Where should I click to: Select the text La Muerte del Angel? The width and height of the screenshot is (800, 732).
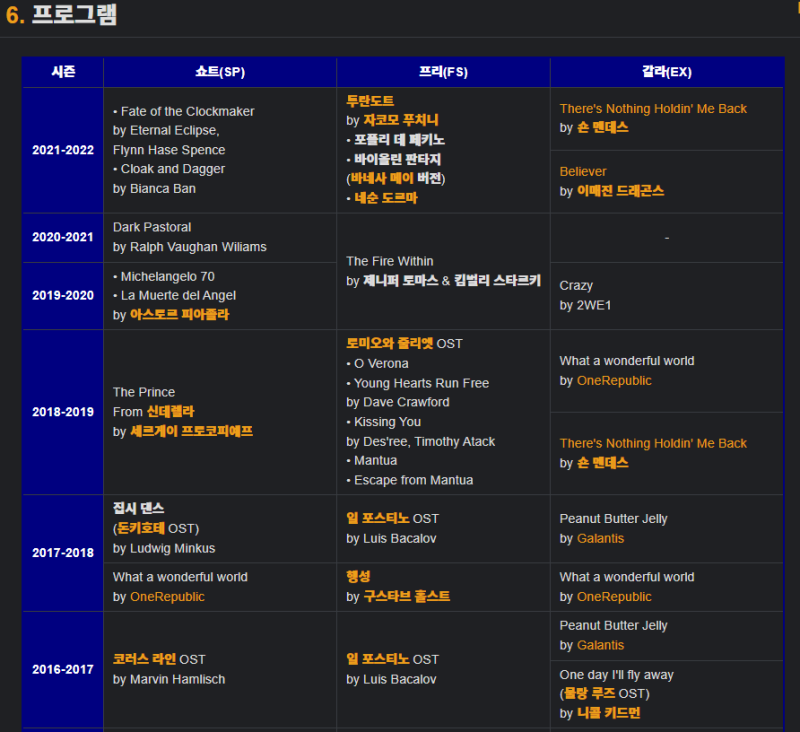click(x=178, y=295)
